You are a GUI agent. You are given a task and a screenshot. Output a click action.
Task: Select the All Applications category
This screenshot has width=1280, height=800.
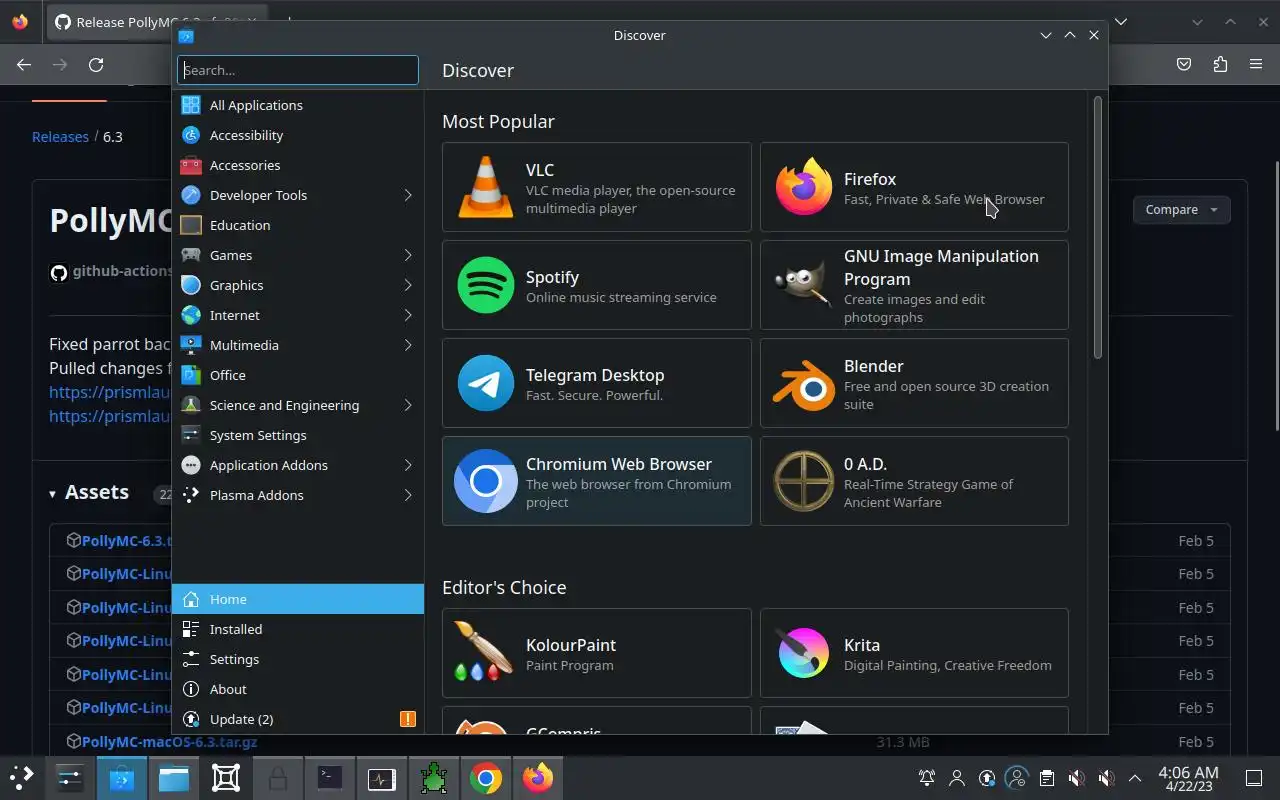coord(298,105)
